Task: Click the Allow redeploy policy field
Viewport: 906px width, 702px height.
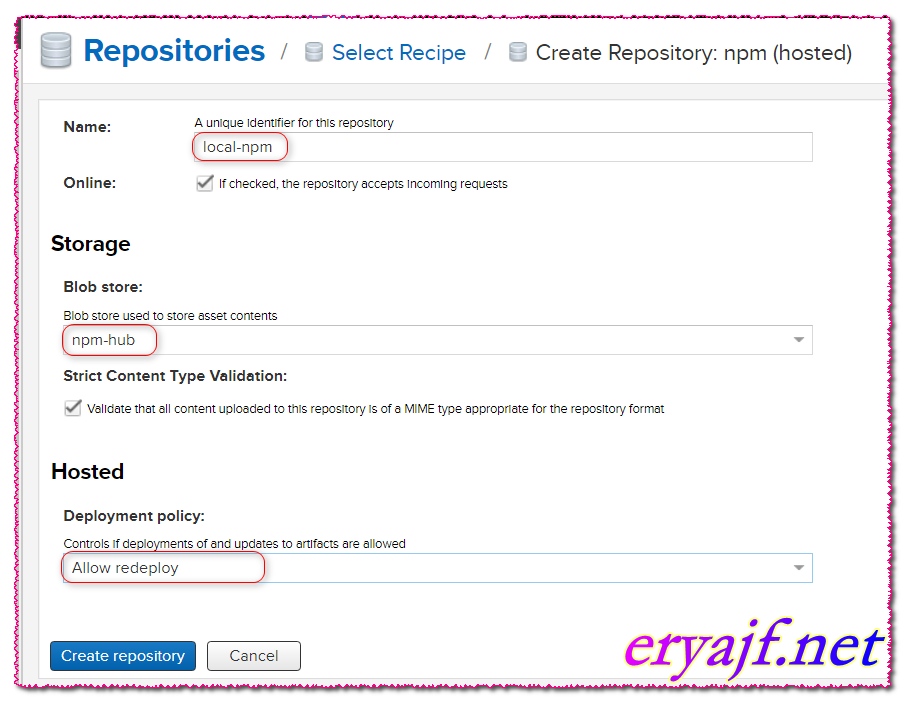Action: pos(437,568)
